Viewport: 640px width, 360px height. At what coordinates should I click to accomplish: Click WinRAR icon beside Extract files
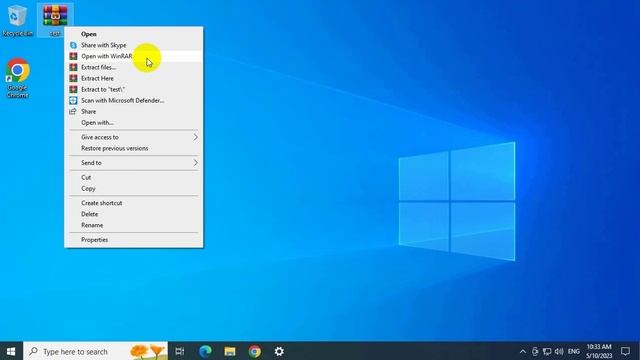pos(73,67)
